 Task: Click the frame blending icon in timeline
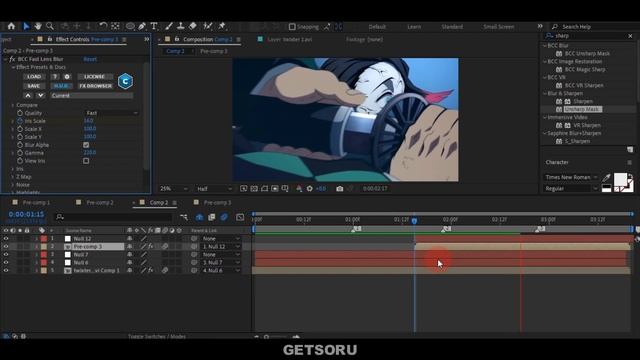point(211,217)
